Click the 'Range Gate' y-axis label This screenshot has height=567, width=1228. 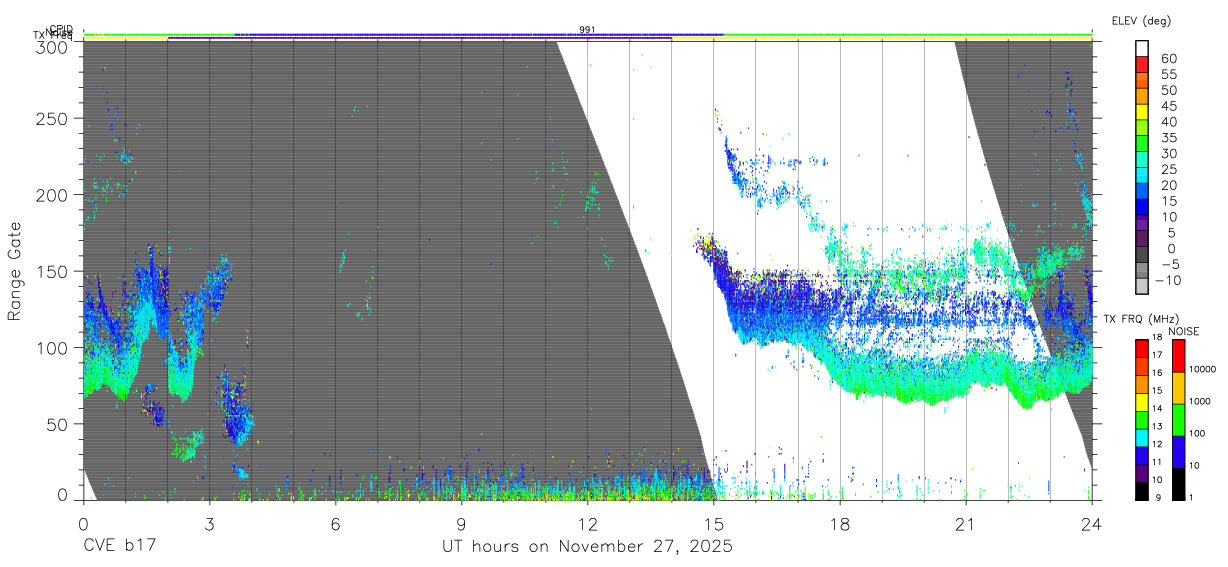coord(15,272)
